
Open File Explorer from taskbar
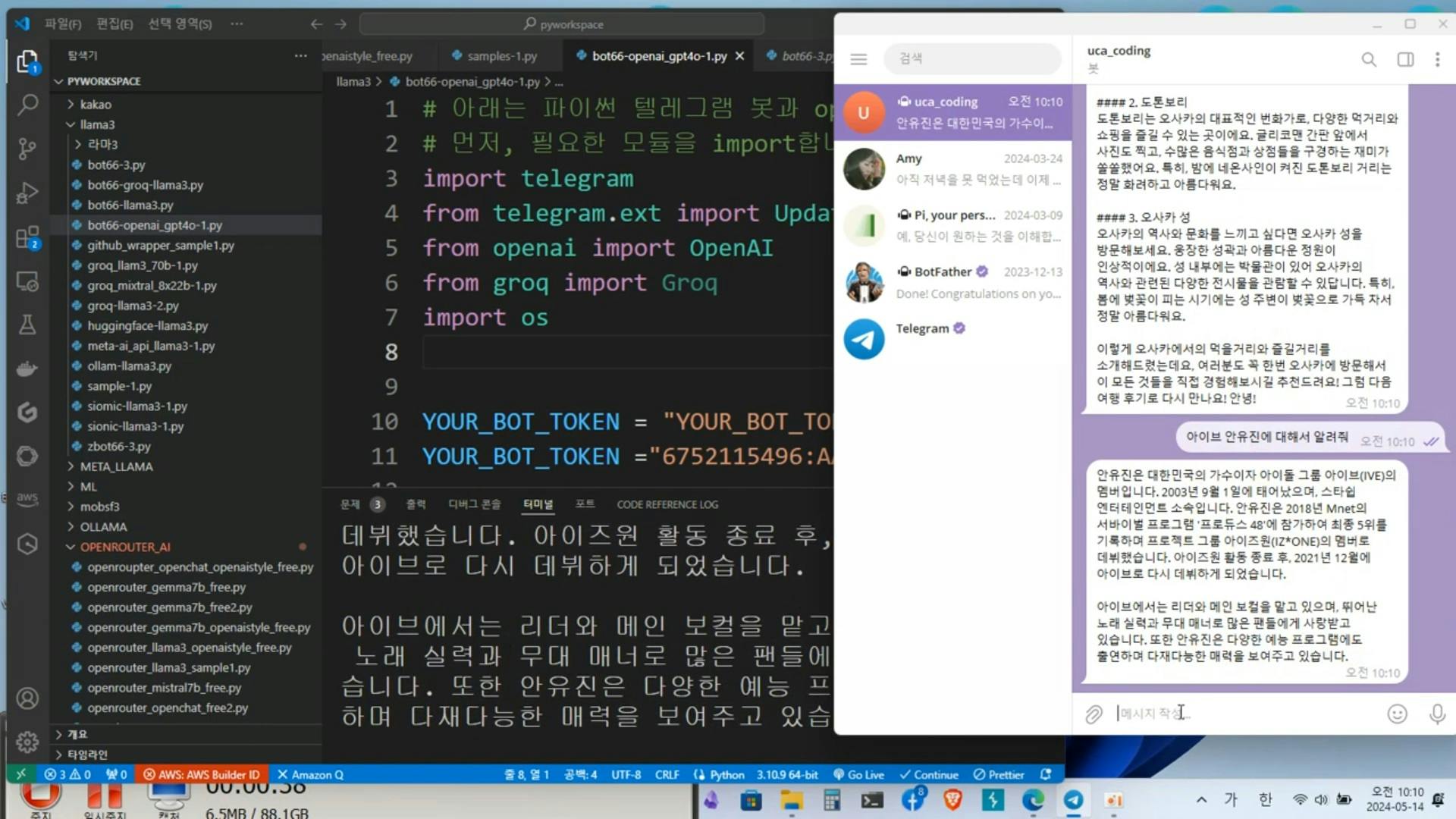792,799
